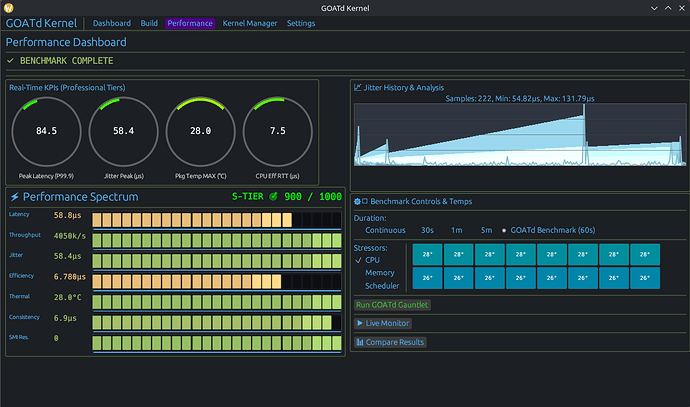Viewport: 690px width, 407px height.
Task: Switch to the Build tab
Action: [149, 23]
